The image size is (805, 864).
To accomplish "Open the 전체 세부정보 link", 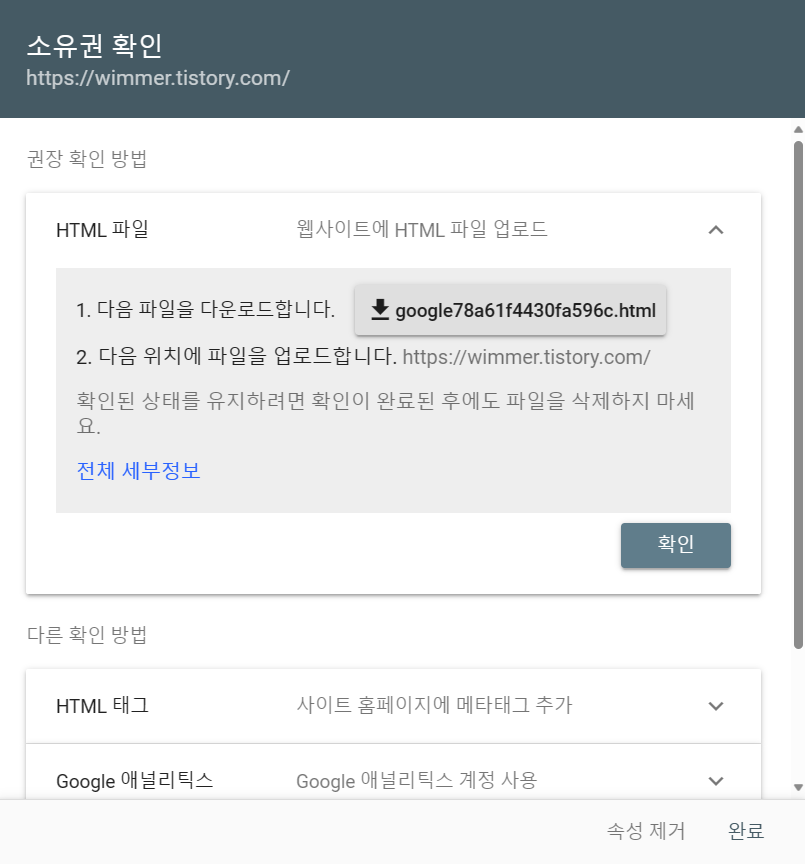I will click(x=138, y=471).
